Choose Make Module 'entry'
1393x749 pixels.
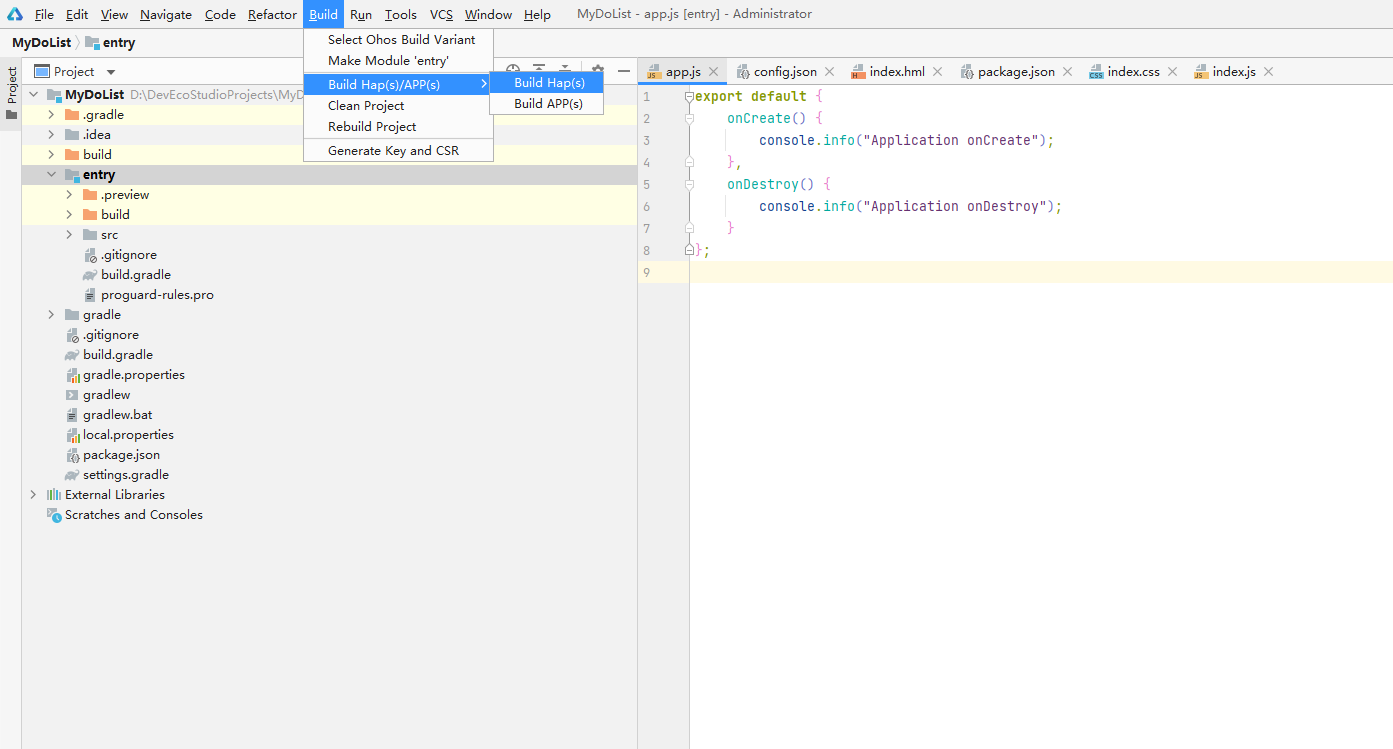click(398, 61)
